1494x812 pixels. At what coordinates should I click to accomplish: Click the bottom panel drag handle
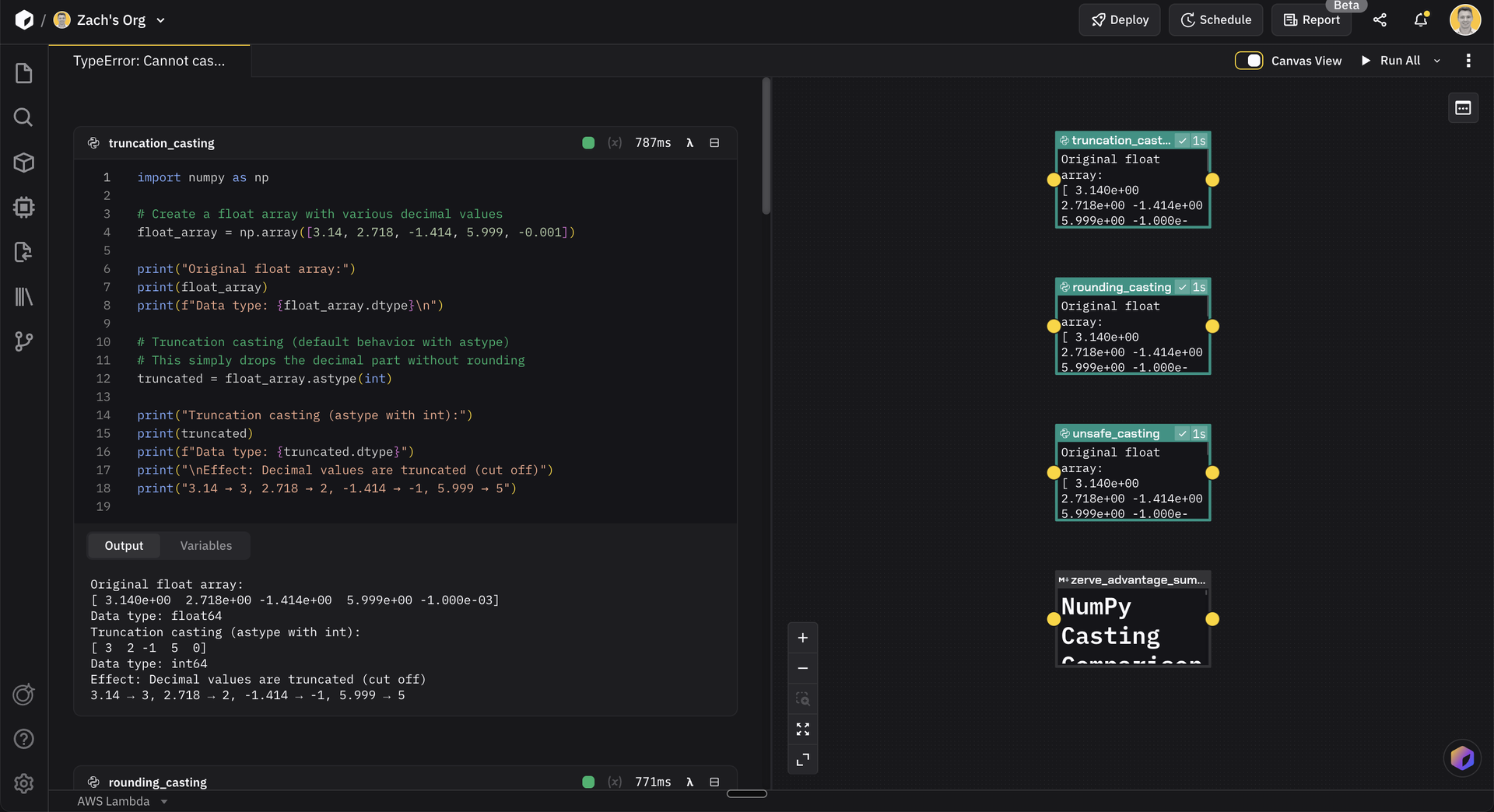(747, 794)
